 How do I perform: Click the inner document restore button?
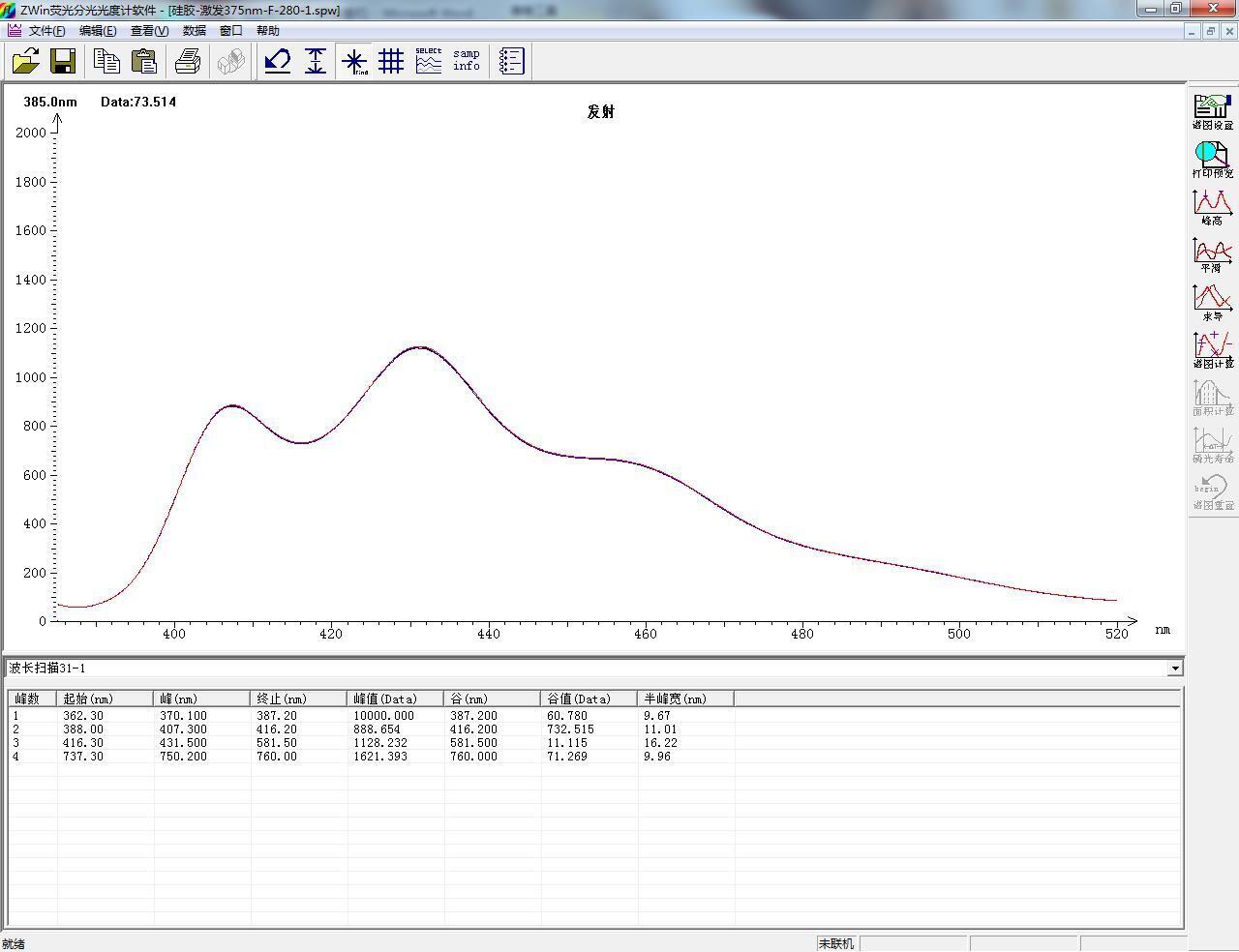(x=1210, y=31)
